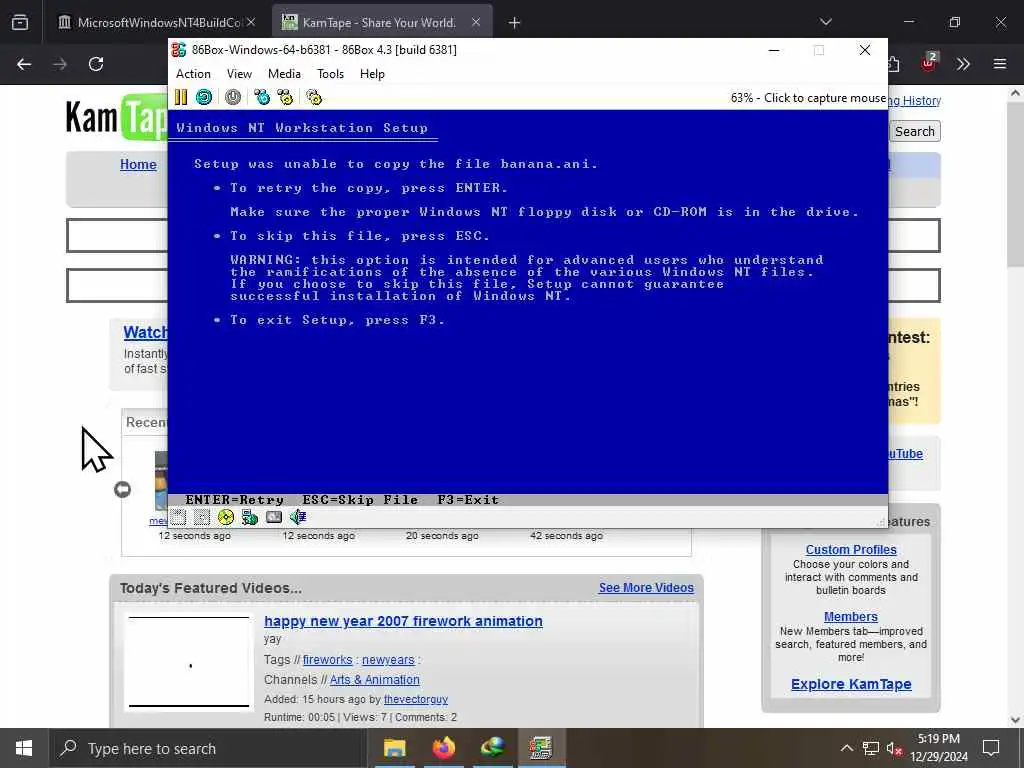Click the page vertical scrollbar thumb
This screenshot has width=1024, height=768.
click(1015, 185)
